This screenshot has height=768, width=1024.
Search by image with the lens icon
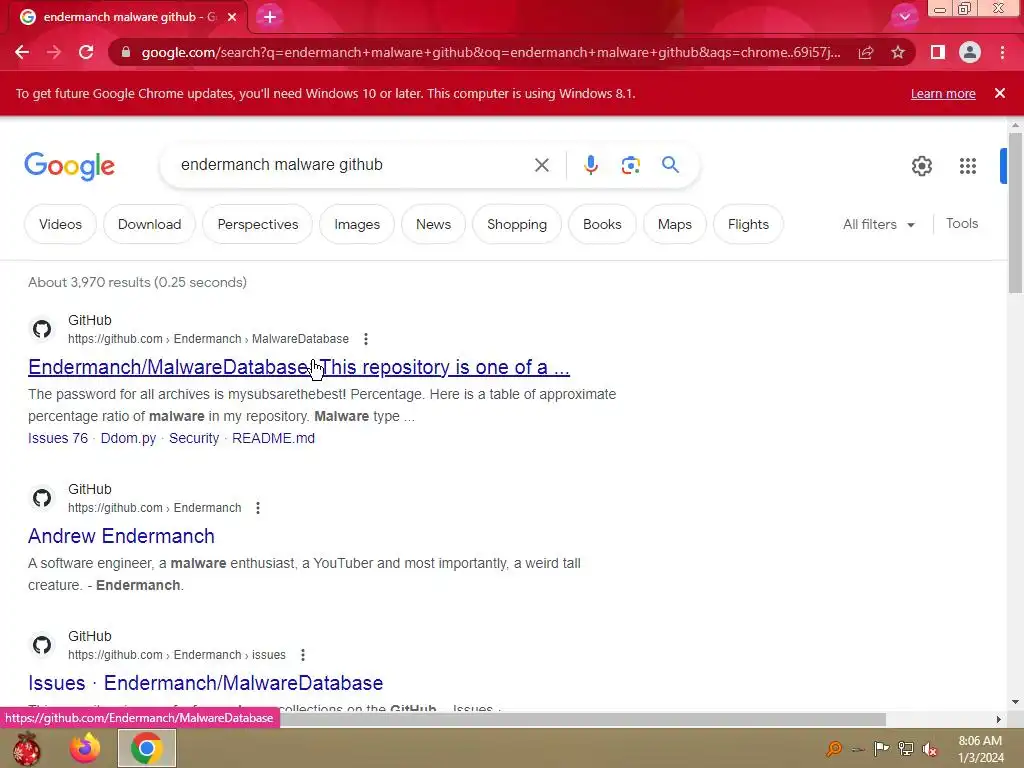tap(630, 165)
